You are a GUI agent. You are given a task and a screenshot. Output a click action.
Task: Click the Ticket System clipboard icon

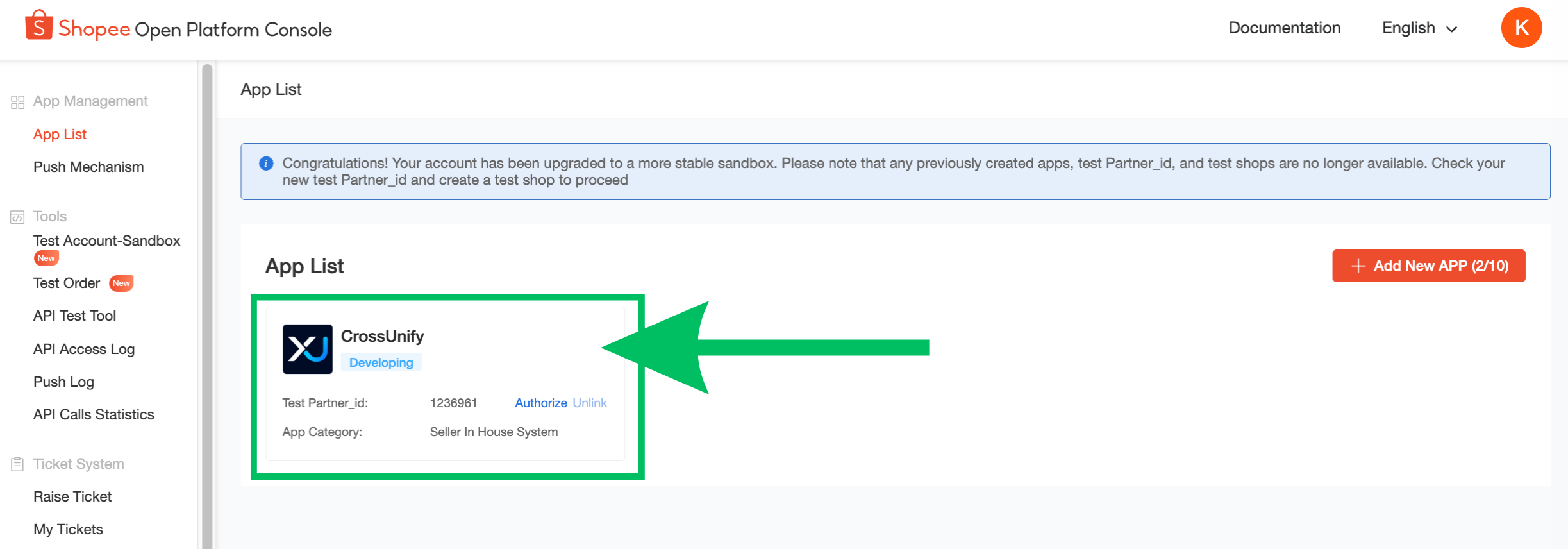(x=17, y=464)
